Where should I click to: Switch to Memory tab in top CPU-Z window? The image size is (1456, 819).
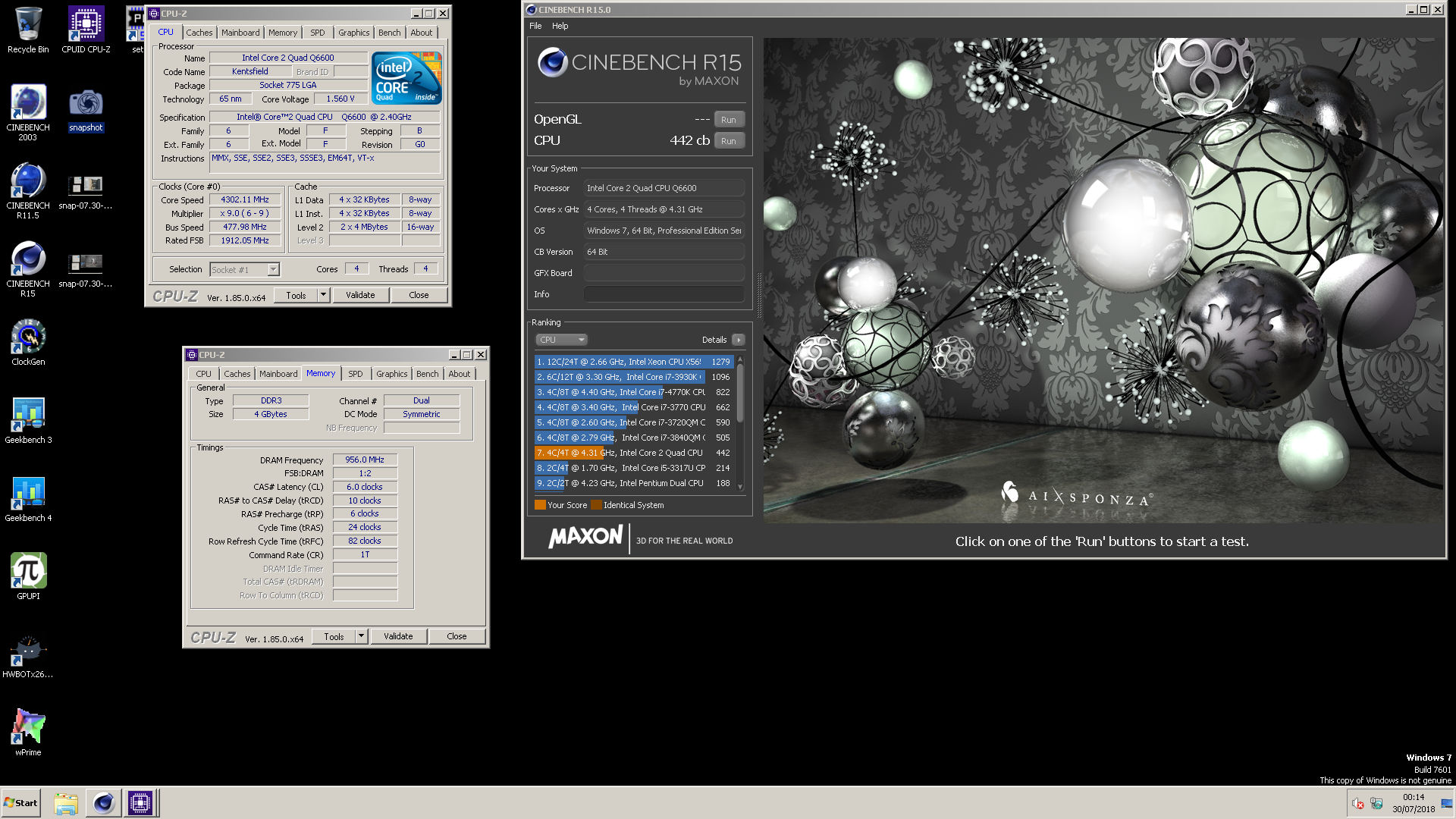[x=283, y=33]
